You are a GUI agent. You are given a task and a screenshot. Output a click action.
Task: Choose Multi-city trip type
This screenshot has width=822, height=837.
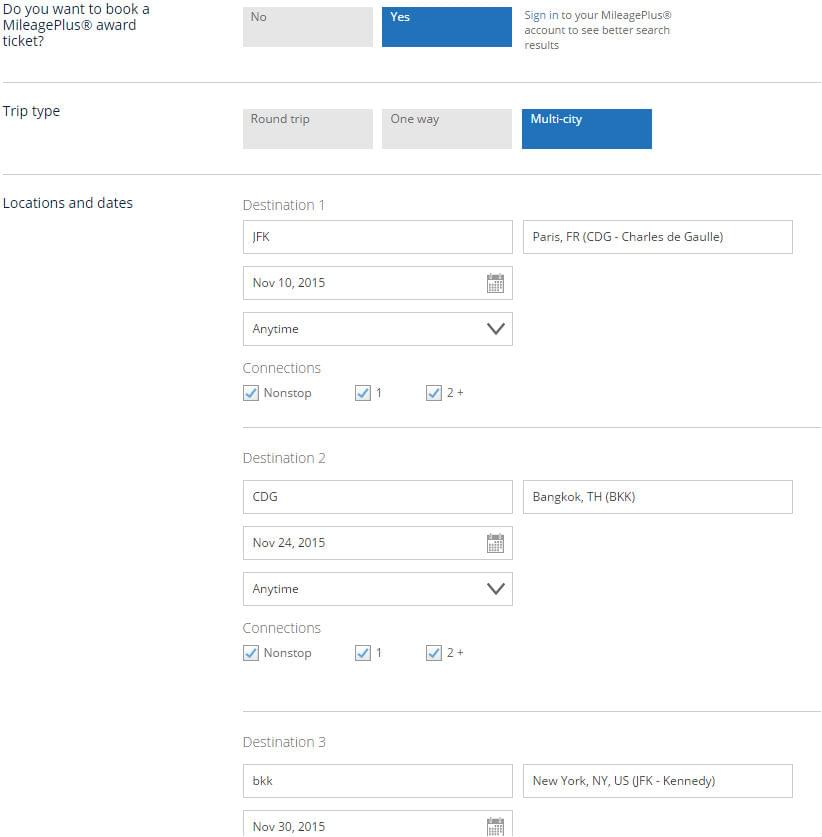[x=587, y=129]
